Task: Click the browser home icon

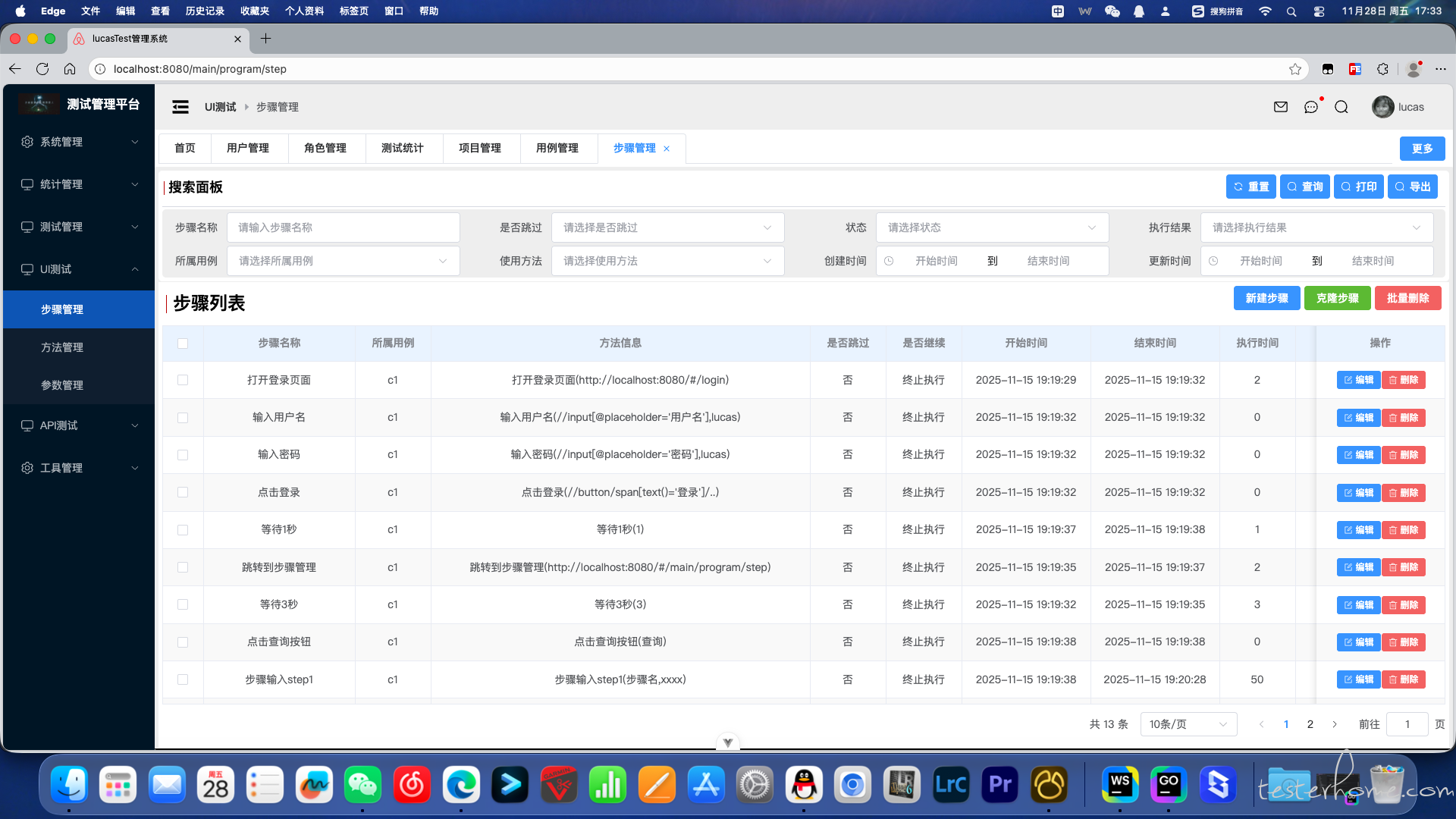Action: 70,69
